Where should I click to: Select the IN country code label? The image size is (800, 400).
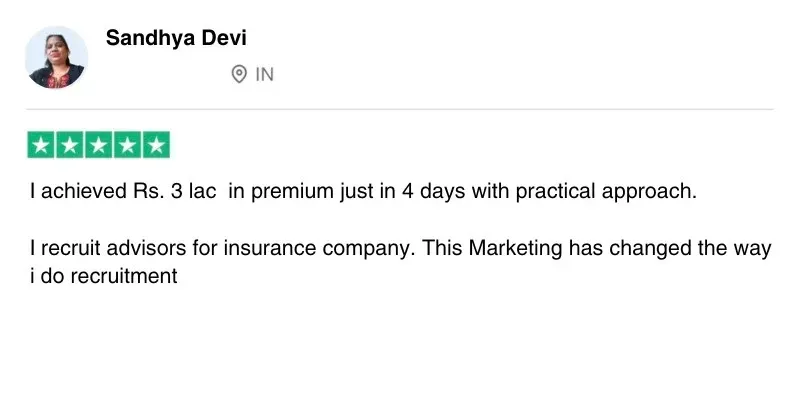point(265,74)
